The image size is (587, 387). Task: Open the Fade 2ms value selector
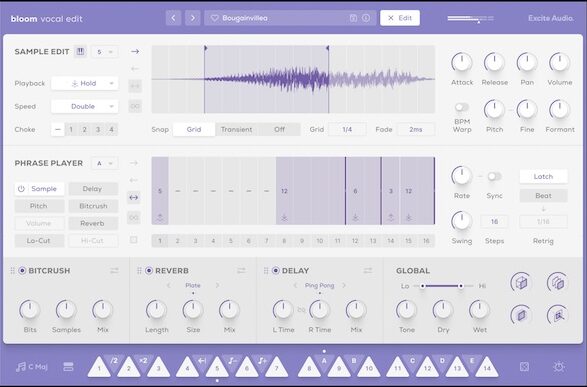[x=416, y=129]
